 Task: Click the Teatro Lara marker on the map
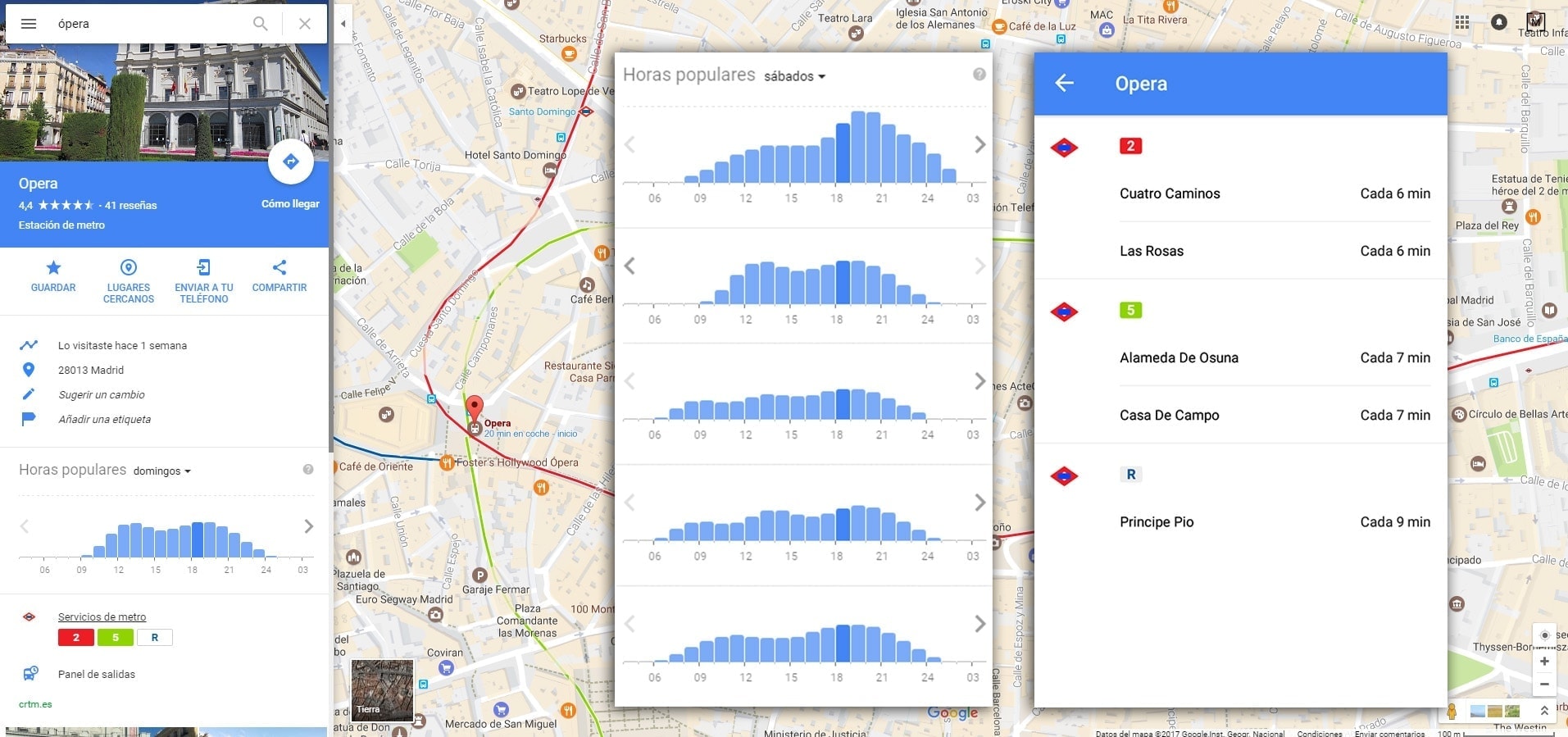coord(856,34)
